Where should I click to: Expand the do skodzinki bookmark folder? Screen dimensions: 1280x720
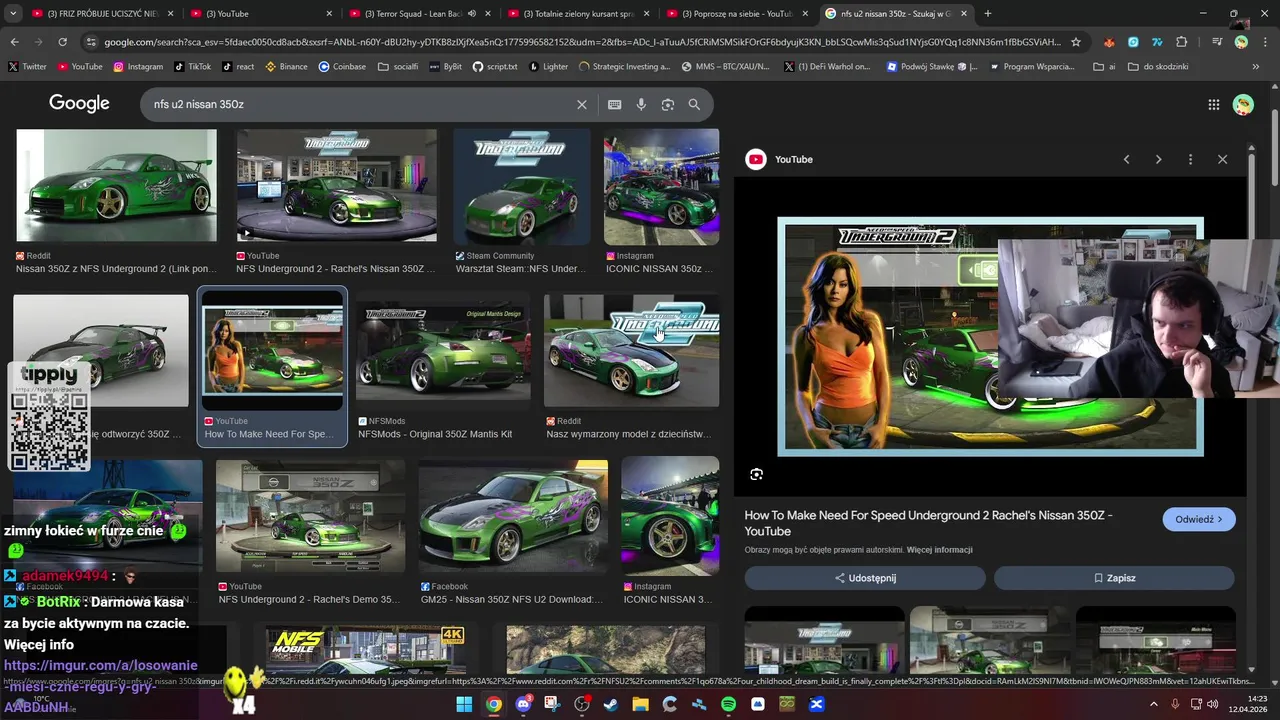pyautogui.click(x=1158, y=67)
